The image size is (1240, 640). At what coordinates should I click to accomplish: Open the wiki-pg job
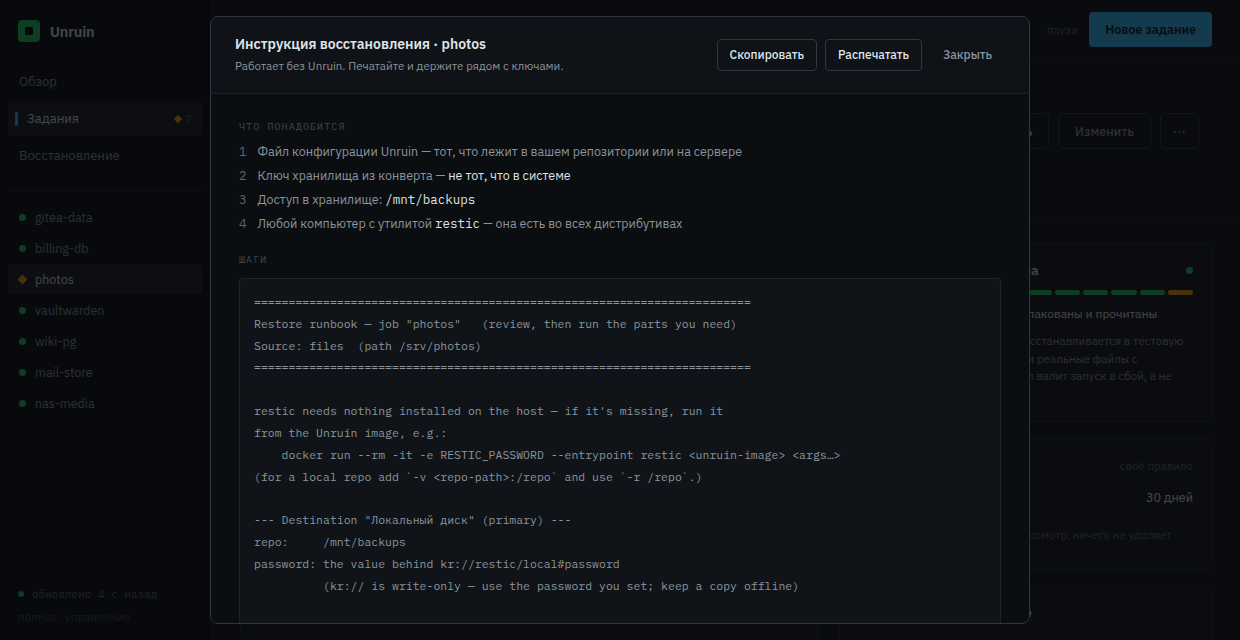(105, 341)
